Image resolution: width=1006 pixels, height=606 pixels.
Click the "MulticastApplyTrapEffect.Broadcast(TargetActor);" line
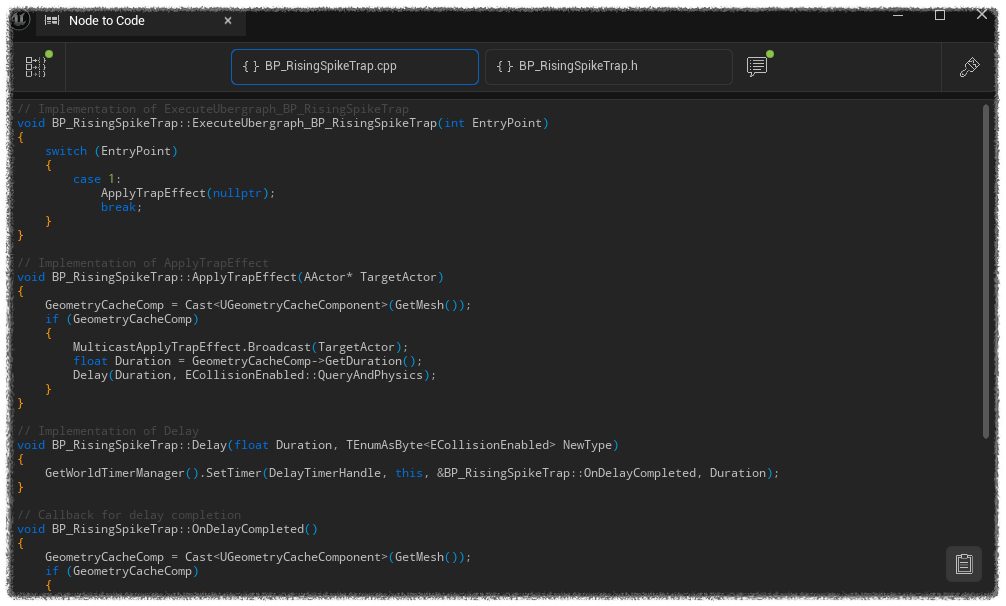(241, 347)
